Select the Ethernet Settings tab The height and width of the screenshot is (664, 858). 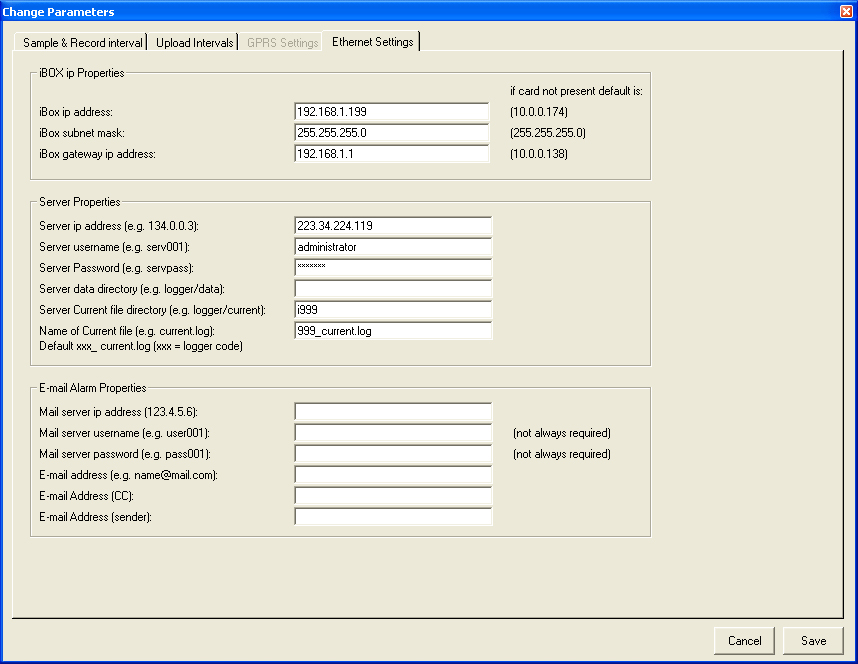pyautogui.click(x=372, y=42)
